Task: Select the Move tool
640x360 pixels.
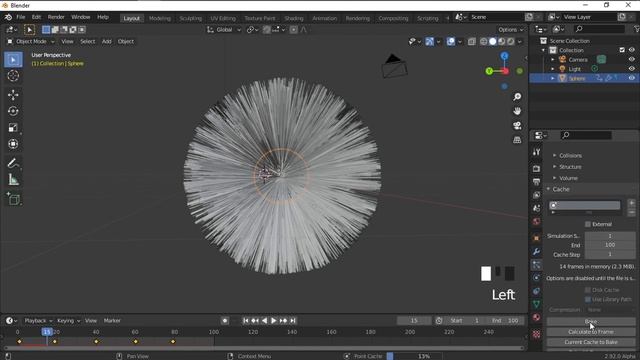Action: coord(13,95)
